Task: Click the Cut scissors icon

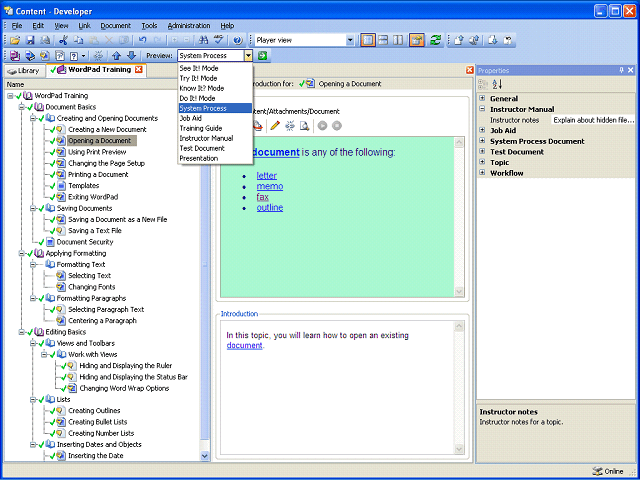Action: 63,40
